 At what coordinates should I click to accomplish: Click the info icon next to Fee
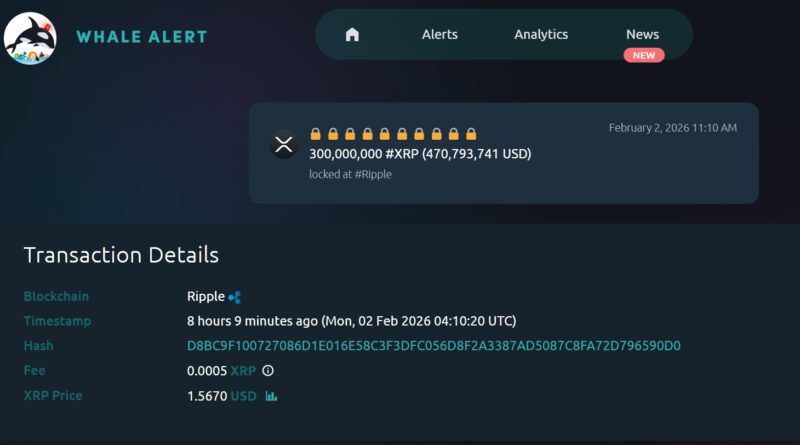coord(268,371)
